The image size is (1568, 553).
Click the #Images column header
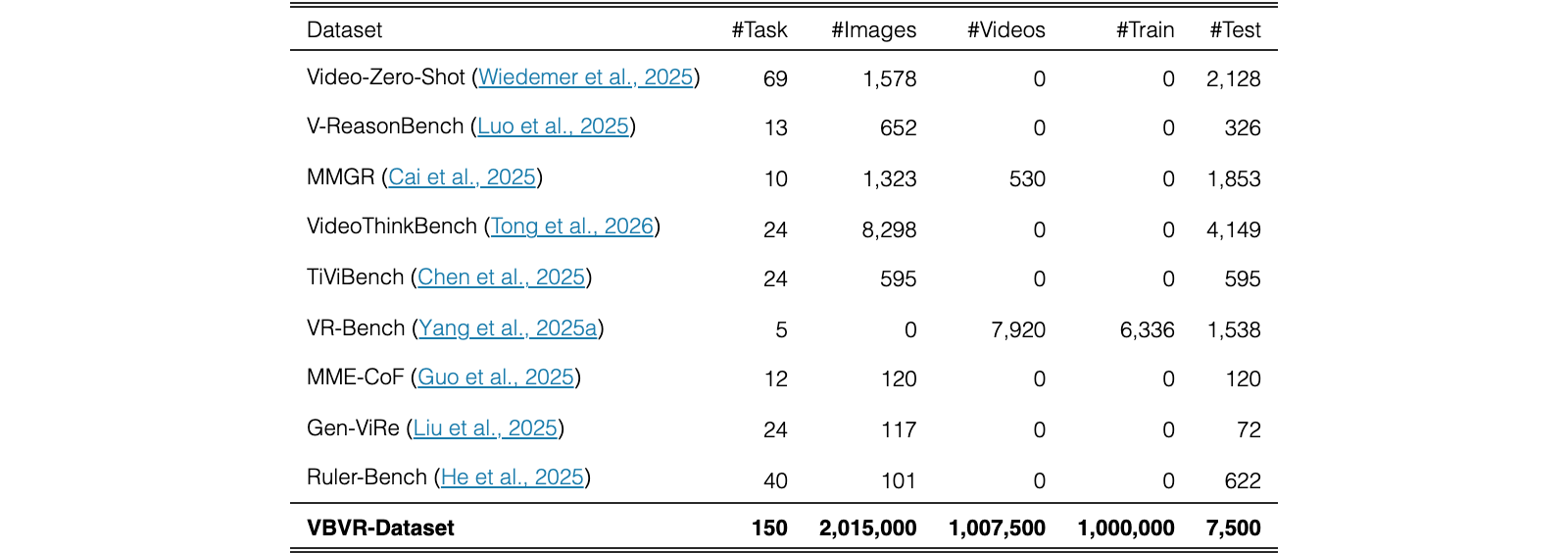[x=874, y=30]
